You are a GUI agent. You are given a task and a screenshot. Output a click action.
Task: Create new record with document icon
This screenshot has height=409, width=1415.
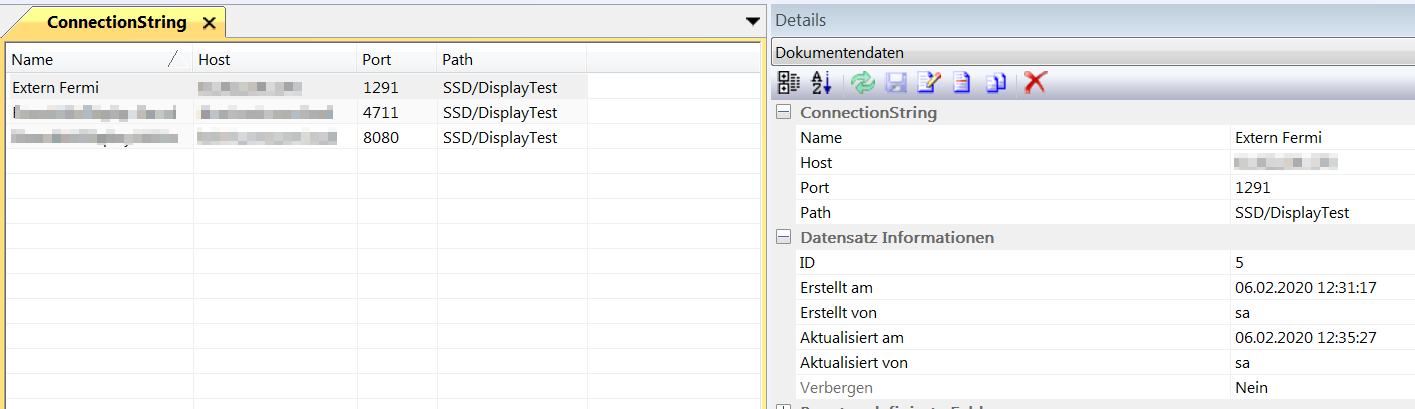point(961,83)
